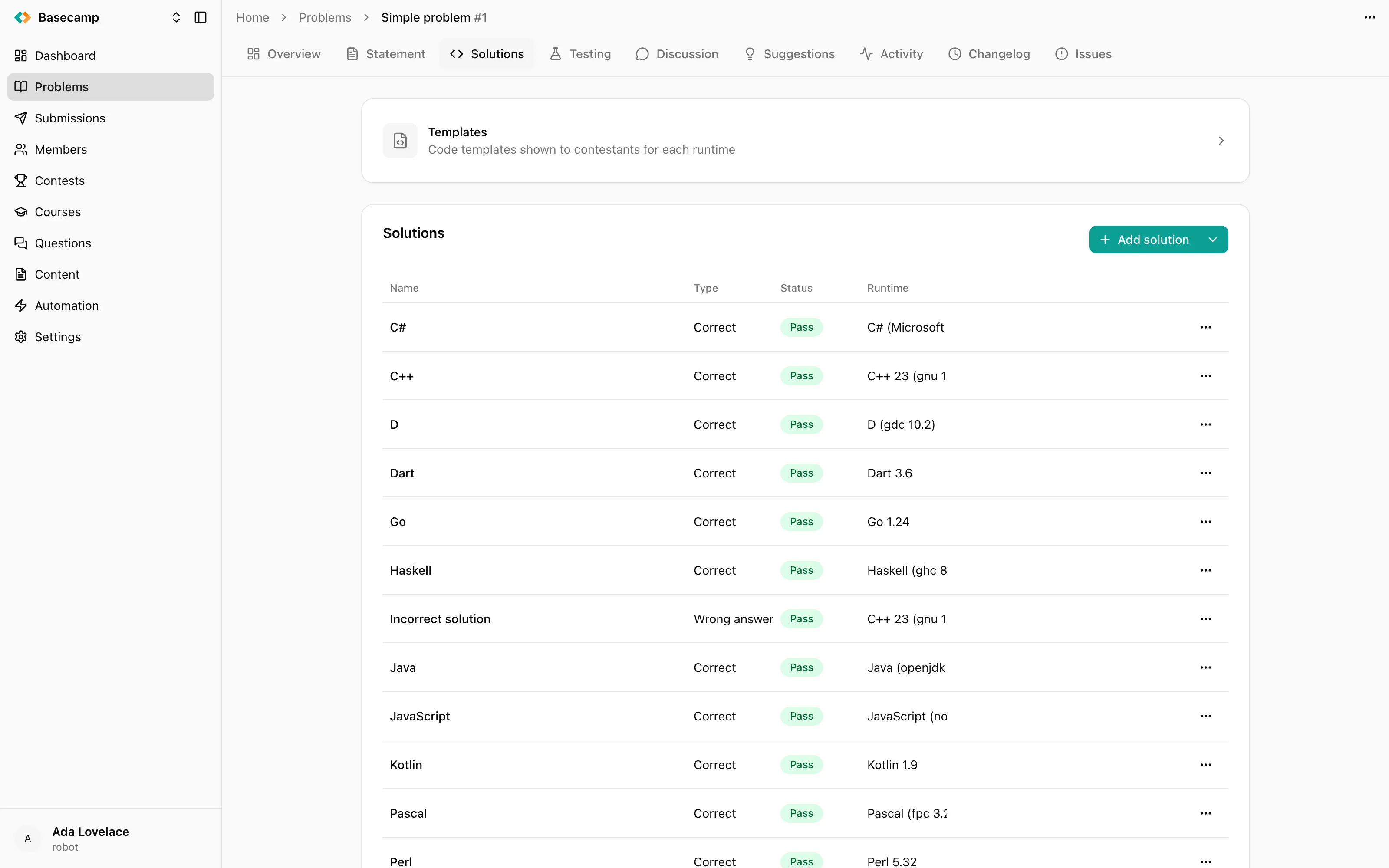The image size is (1389, 868).
Task: Click the 'C++' solution name
Action: pyautogui.click(x=402, y=376)
